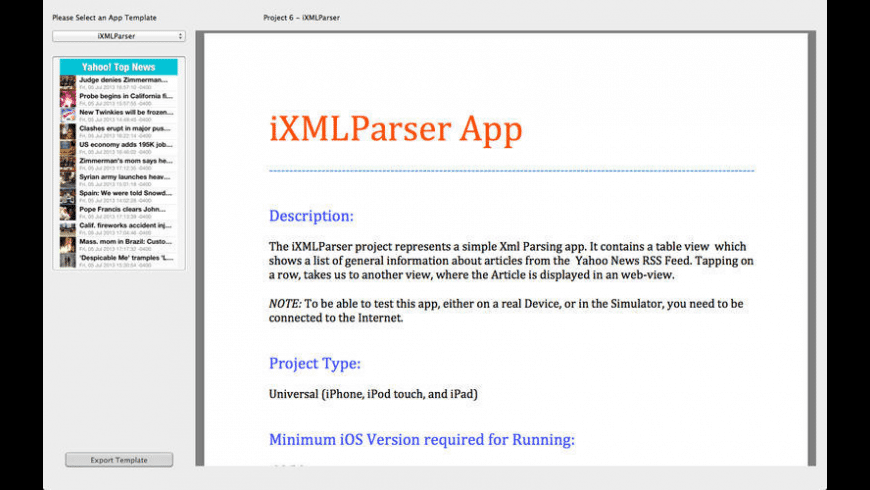Select the 'US economy adds 195K job...' row

pos(119,147)
